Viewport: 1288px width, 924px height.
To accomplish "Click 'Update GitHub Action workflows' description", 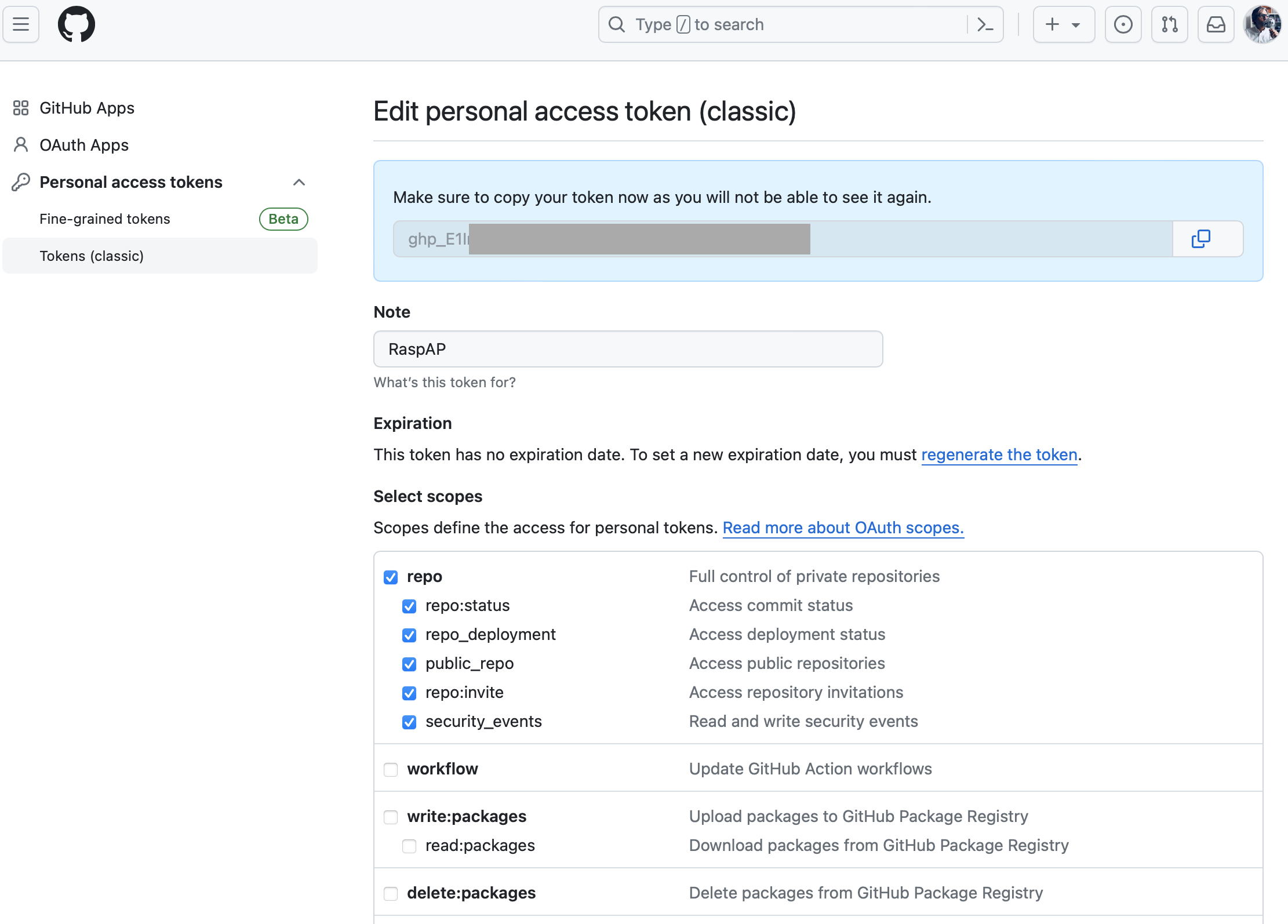I will (810, 769).
